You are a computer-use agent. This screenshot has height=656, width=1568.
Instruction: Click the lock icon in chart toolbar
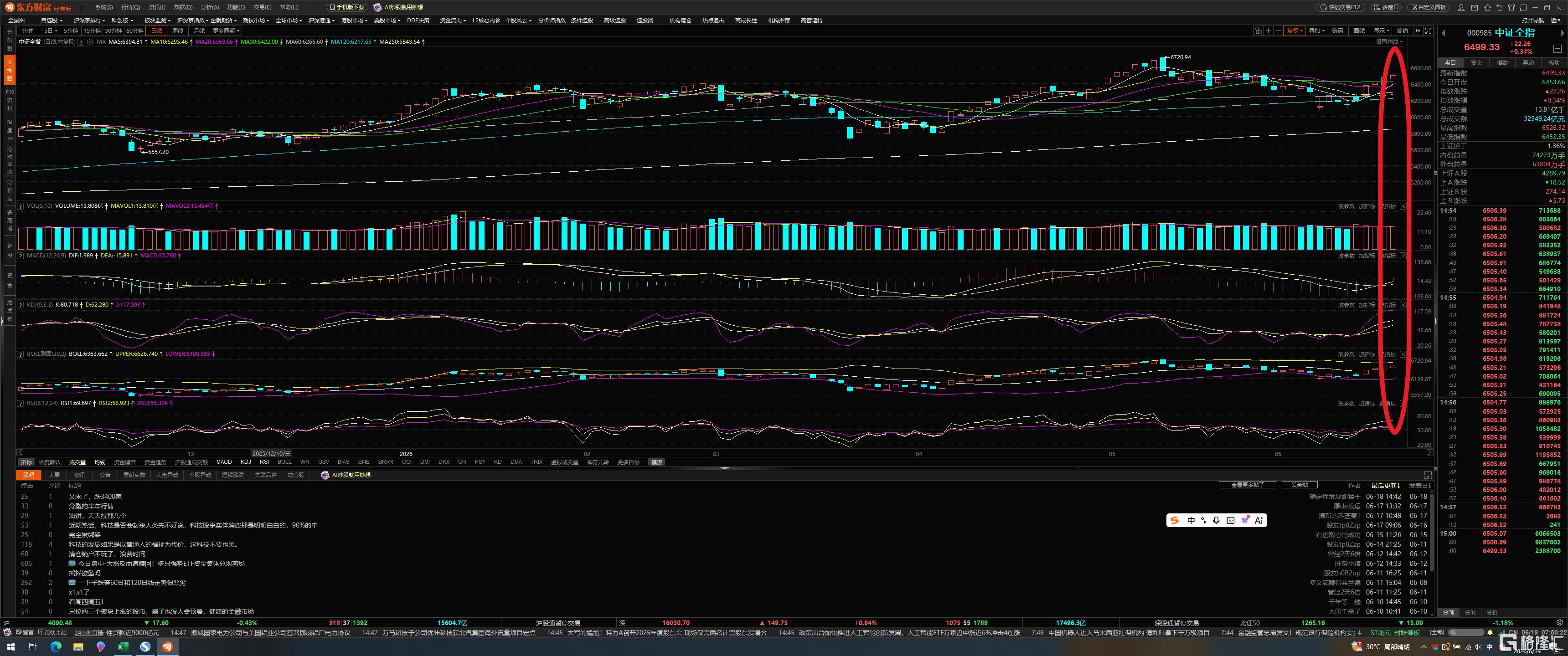tap(1258, 31)
